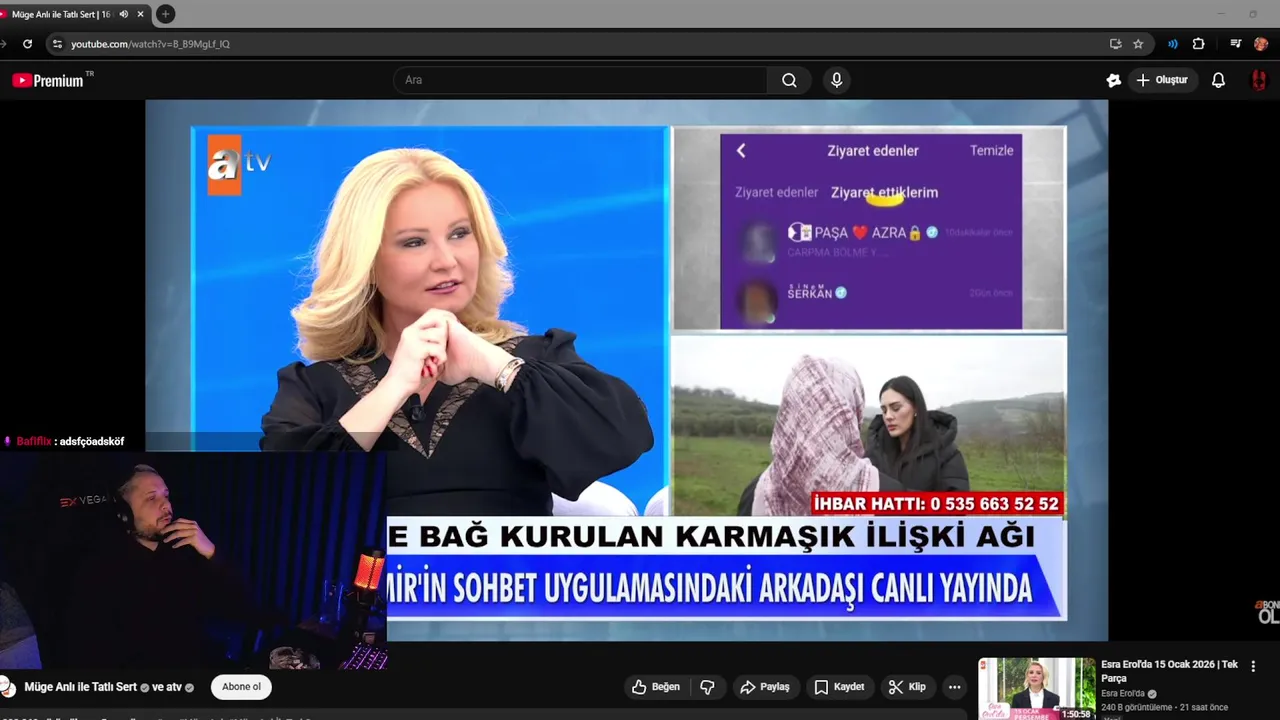Click the install app icon in address bar
Screen dimensions: 1280x720
(x=1115, y=44)
